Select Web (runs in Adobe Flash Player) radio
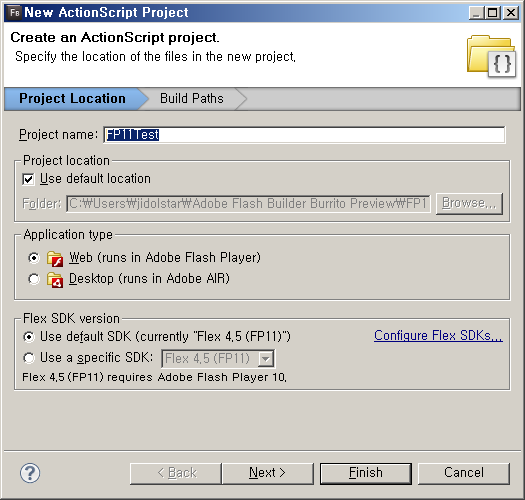This screenshot has height=500, width=525. [x=34, y=258]
